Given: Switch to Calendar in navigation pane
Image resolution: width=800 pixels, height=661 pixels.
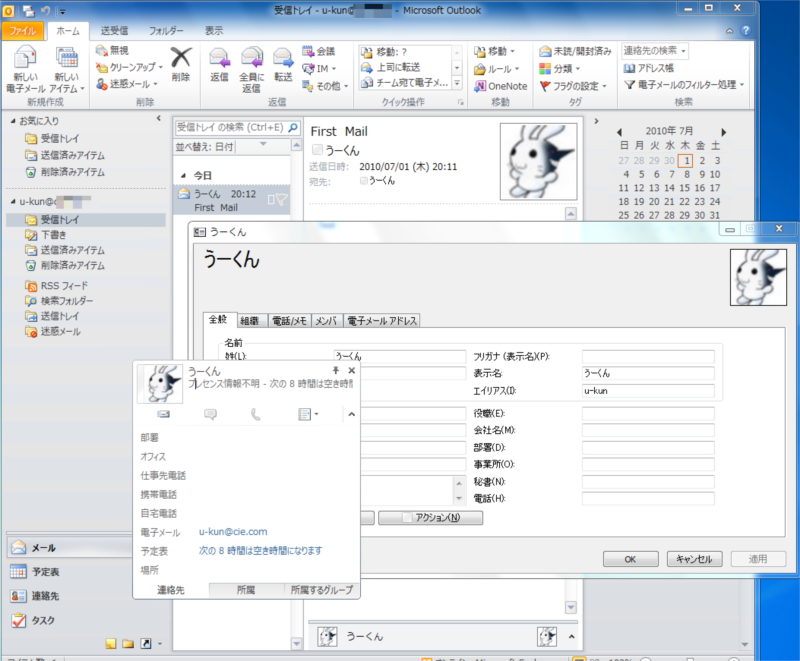Looking at the screenshot, I should (35, 572).
